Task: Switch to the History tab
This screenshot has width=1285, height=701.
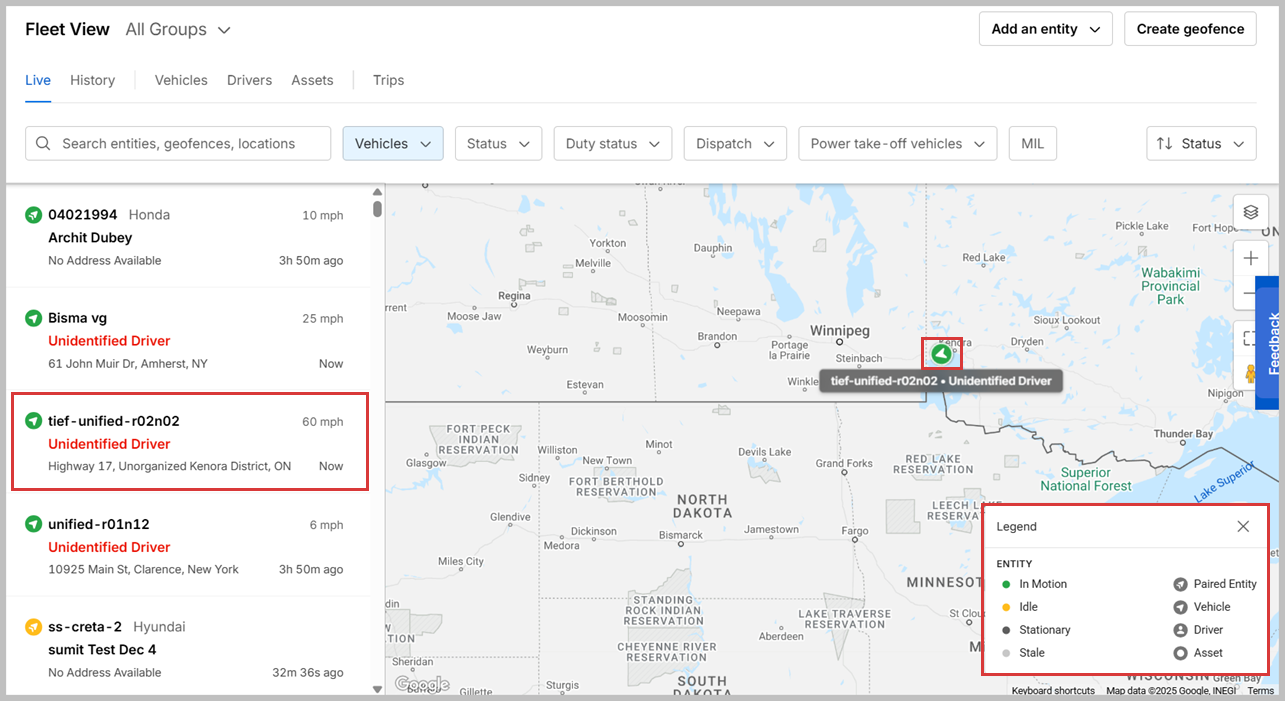Action: 92,80
